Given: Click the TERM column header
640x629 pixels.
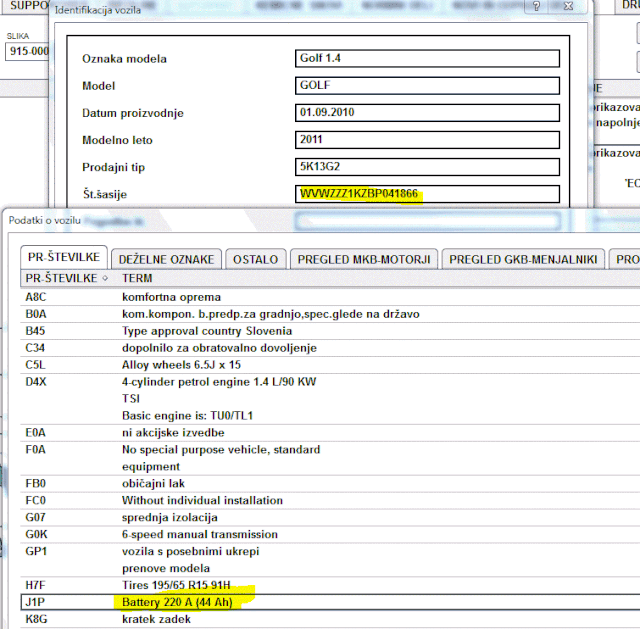Looking at the screenshot, I should click(x=137, y=278).
